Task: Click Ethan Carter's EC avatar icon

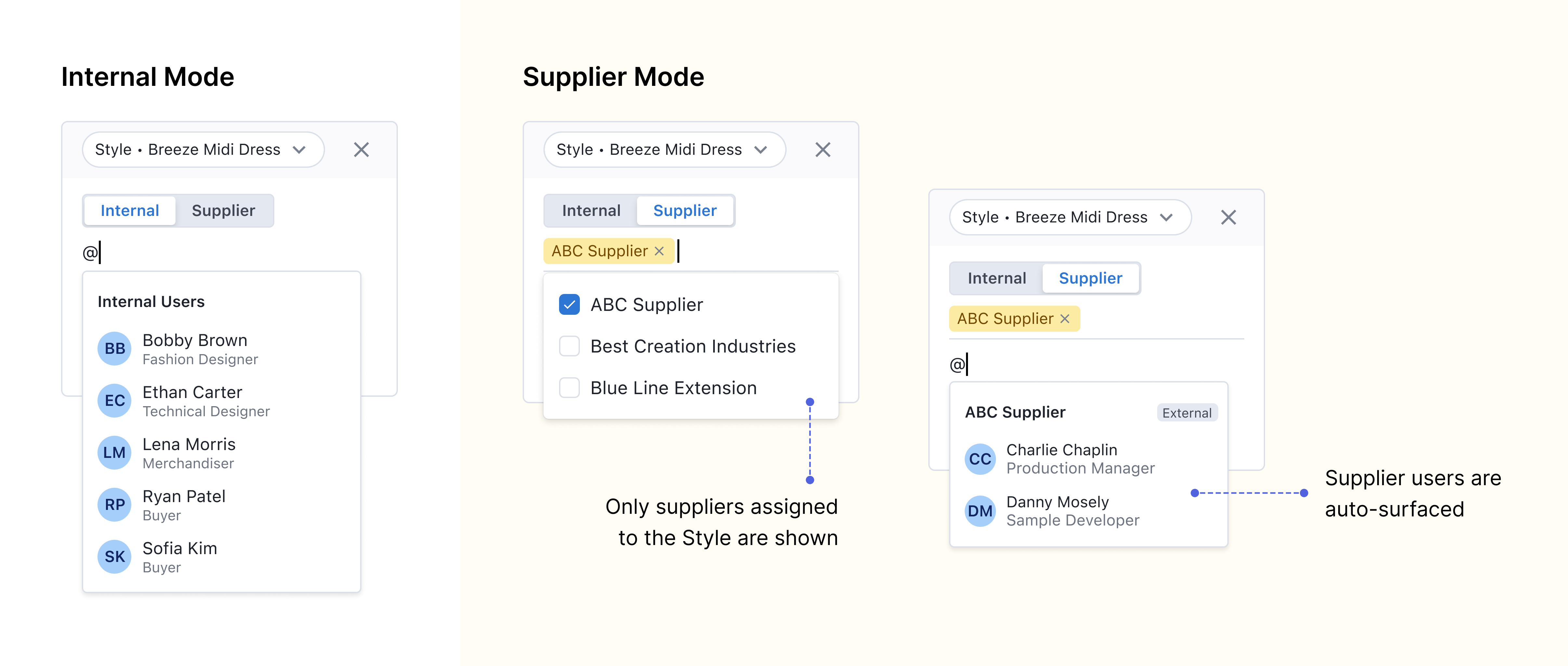Action: [x=114, y=401]
